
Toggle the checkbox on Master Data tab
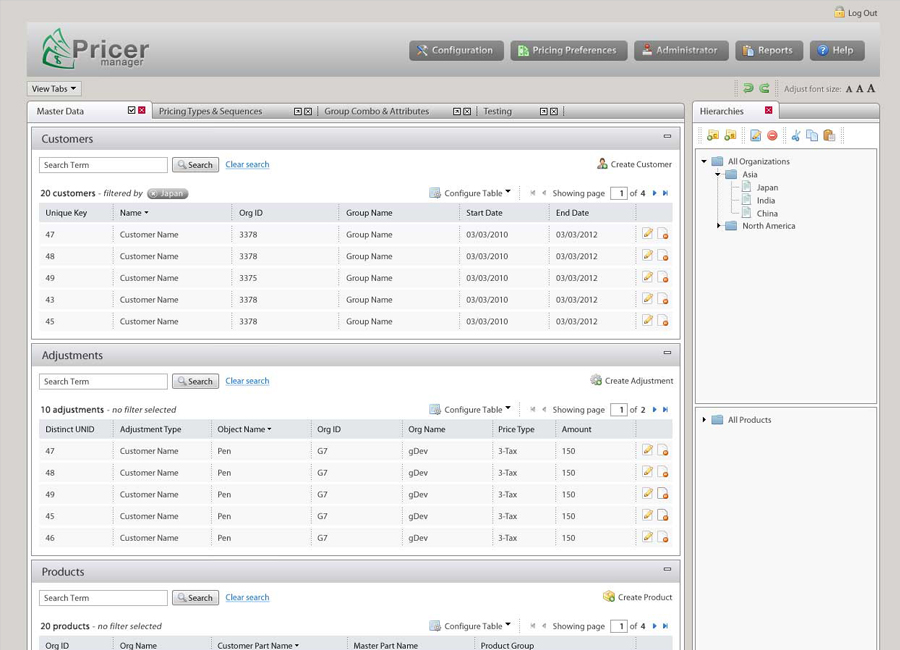[x=132, y=111]
